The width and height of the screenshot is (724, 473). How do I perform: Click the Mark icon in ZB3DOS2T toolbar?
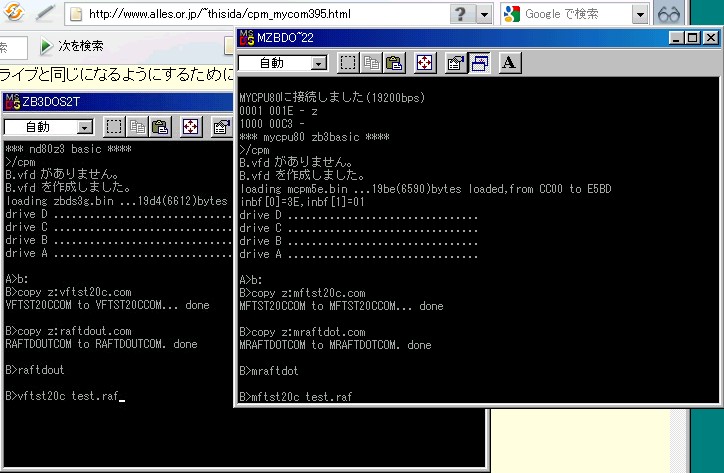114,127
